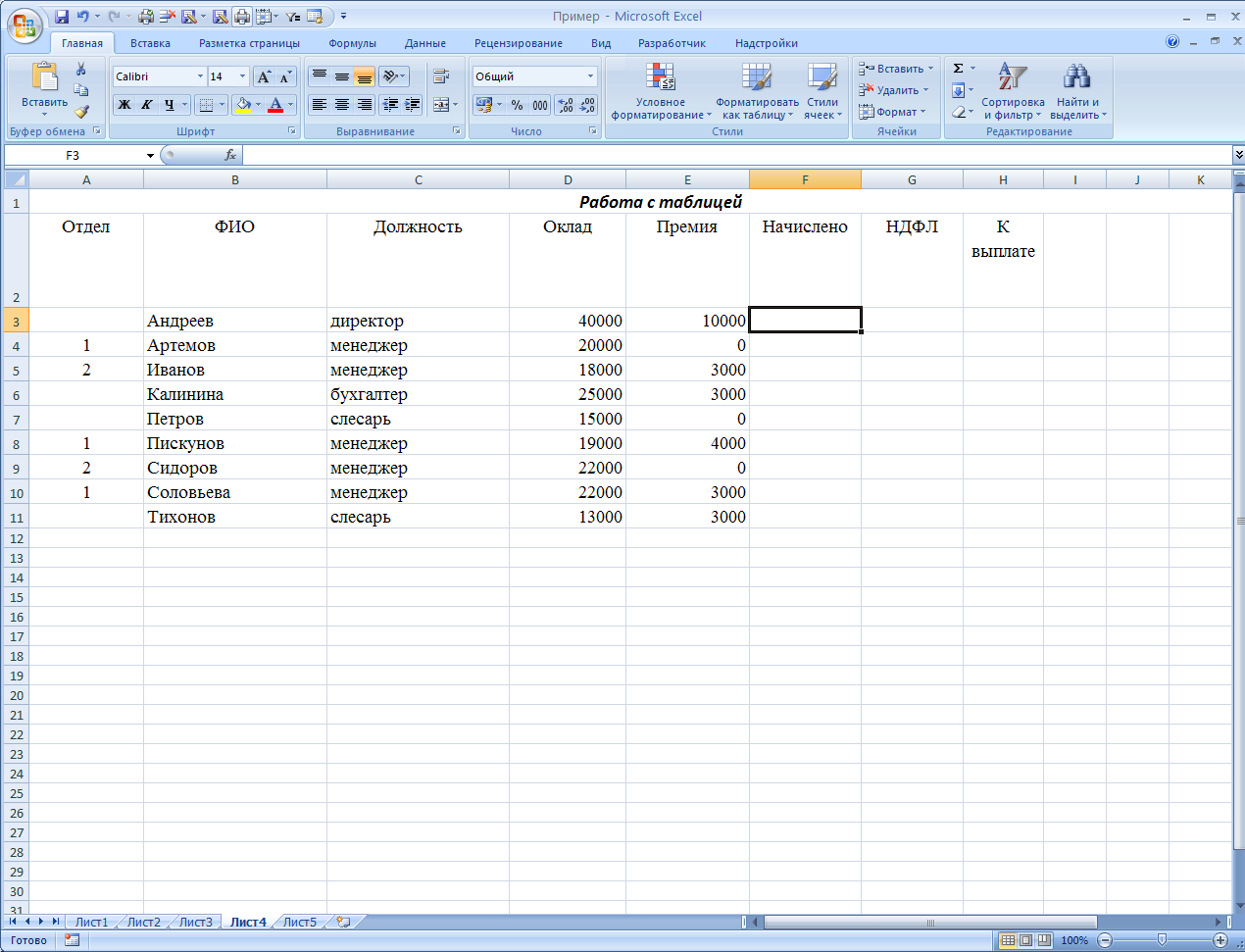
Task: Center text horizontally in cell
Action: click(342, 104)
